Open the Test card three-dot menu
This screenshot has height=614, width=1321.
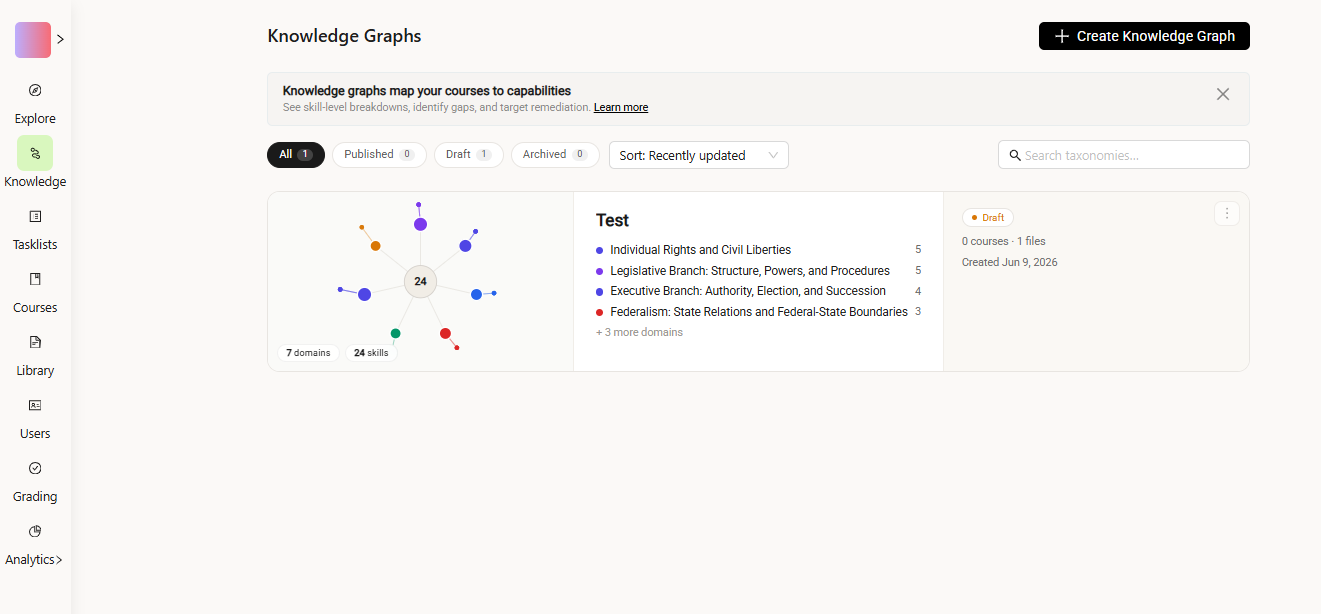click(x=1226, y=214)
